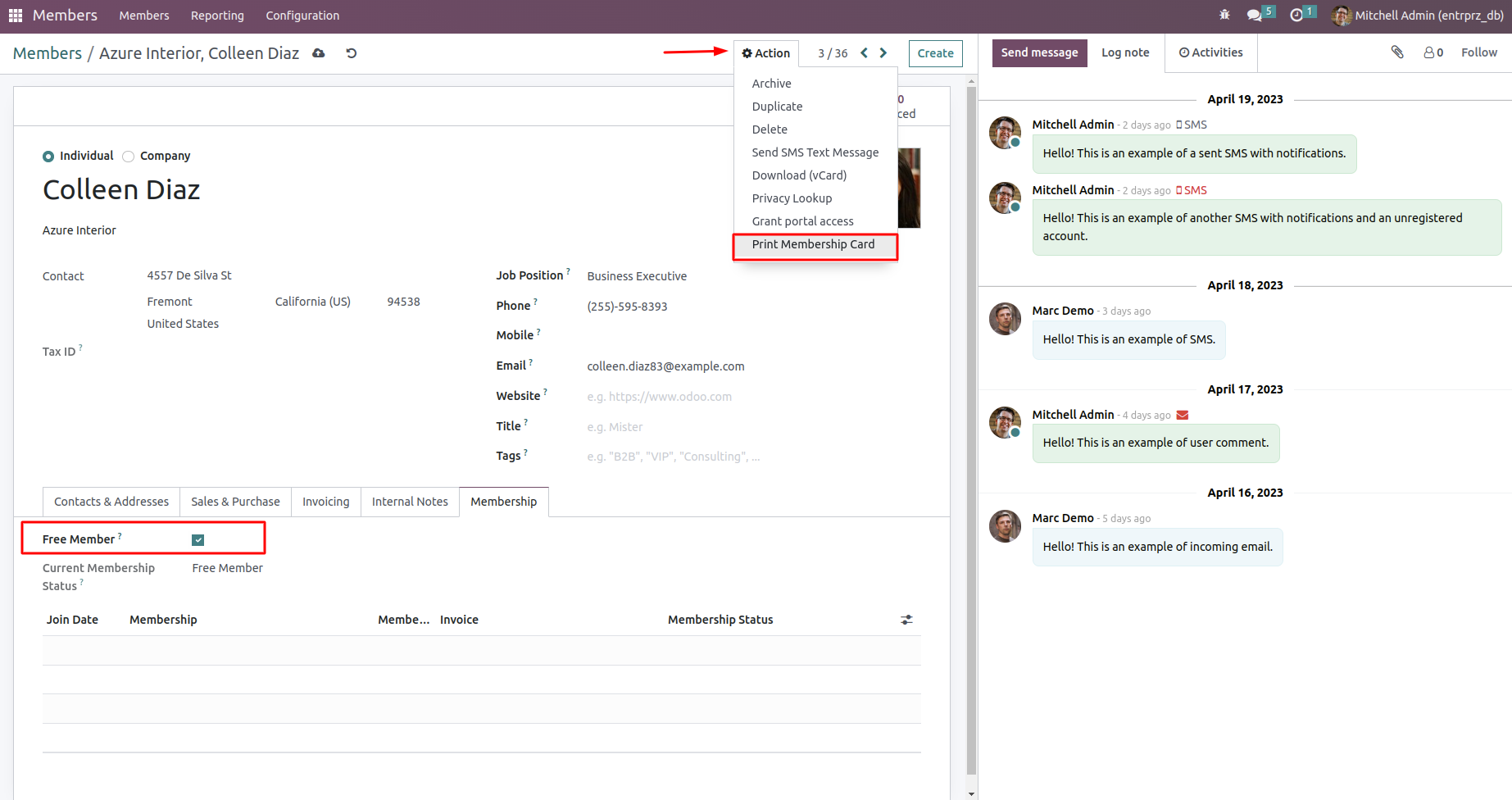Go to next record arrow
This screenshot has height=800, width=1512.
(883, 53)
